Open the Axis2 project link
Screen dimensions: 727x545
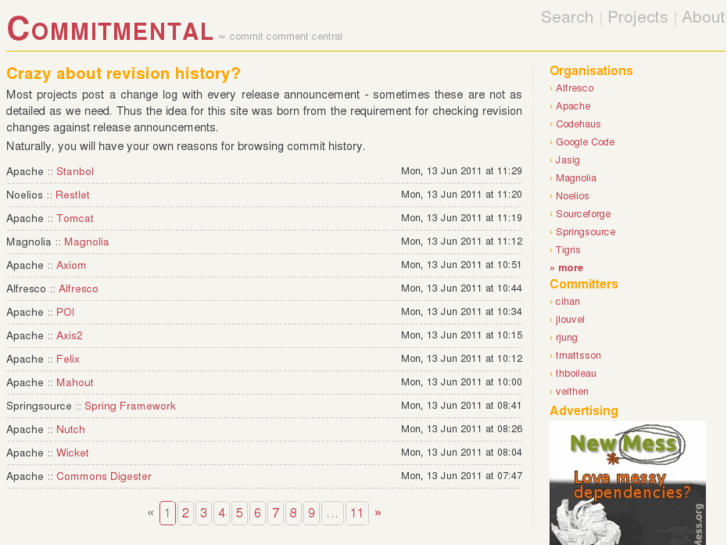coord(69,336)
